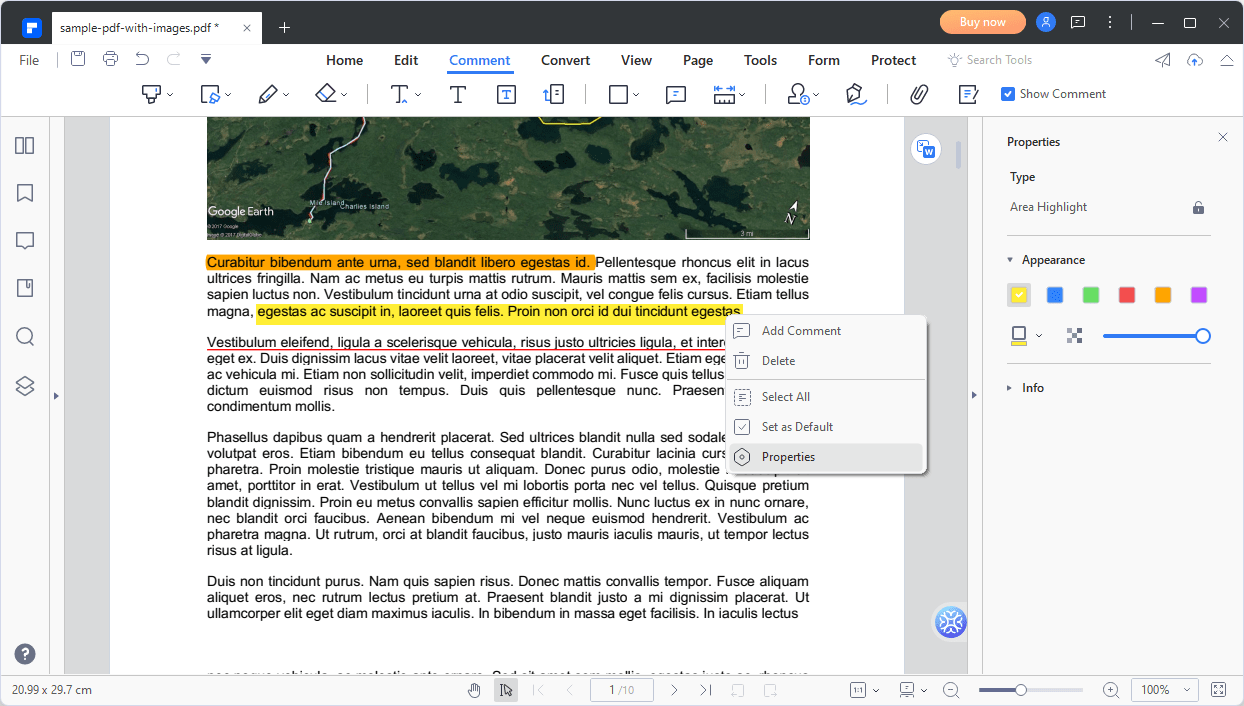Screen dimensions: 1244x706
Task: Select the Typewriter text tool
Action: coord(458,94)
